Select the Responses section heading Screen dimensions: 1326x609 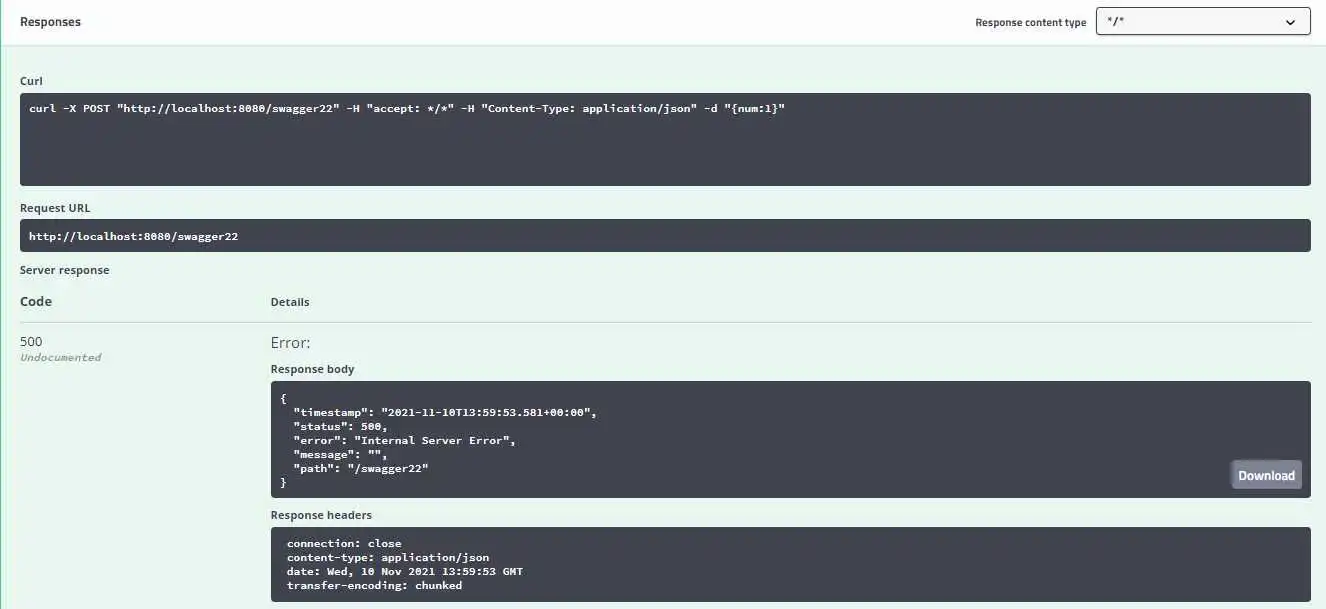click(51, 22)
